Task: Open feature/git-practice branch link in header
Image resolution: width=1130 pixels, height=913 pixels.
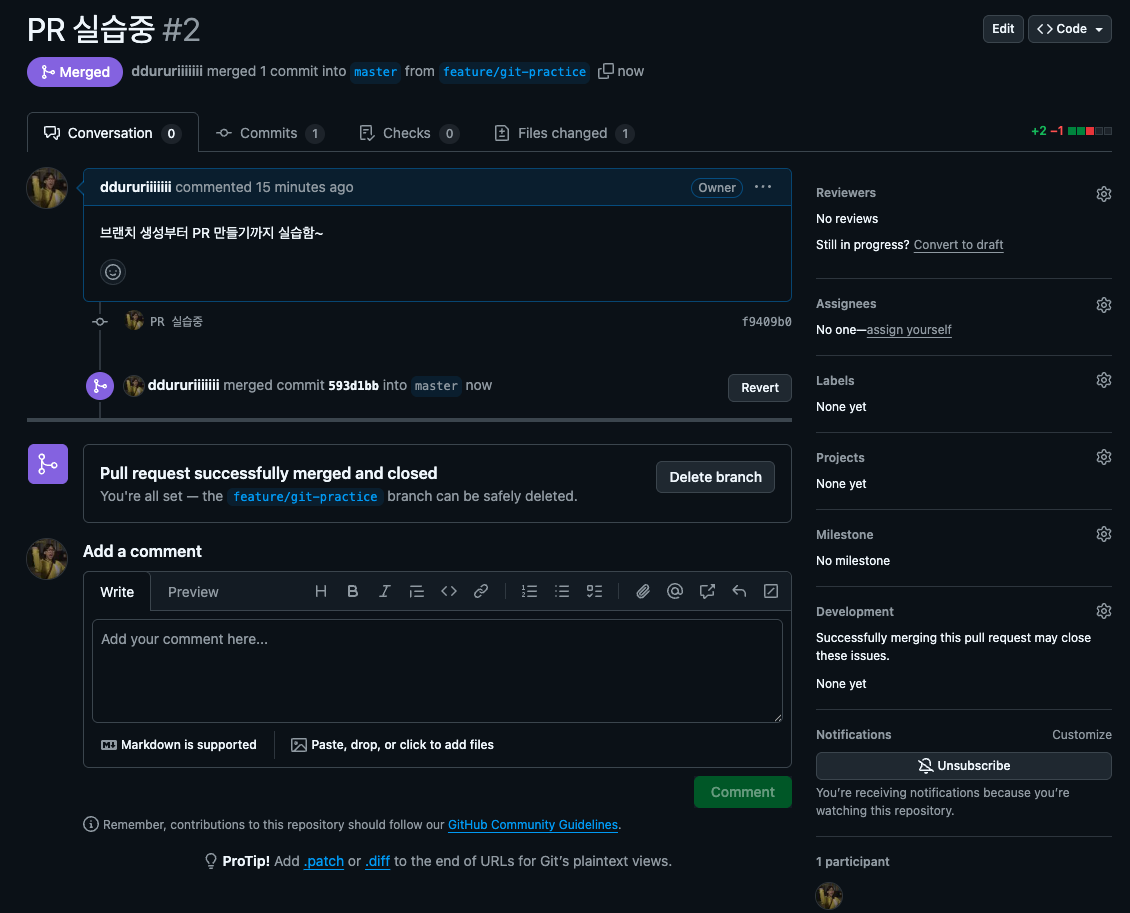Action: coord(514,71)
